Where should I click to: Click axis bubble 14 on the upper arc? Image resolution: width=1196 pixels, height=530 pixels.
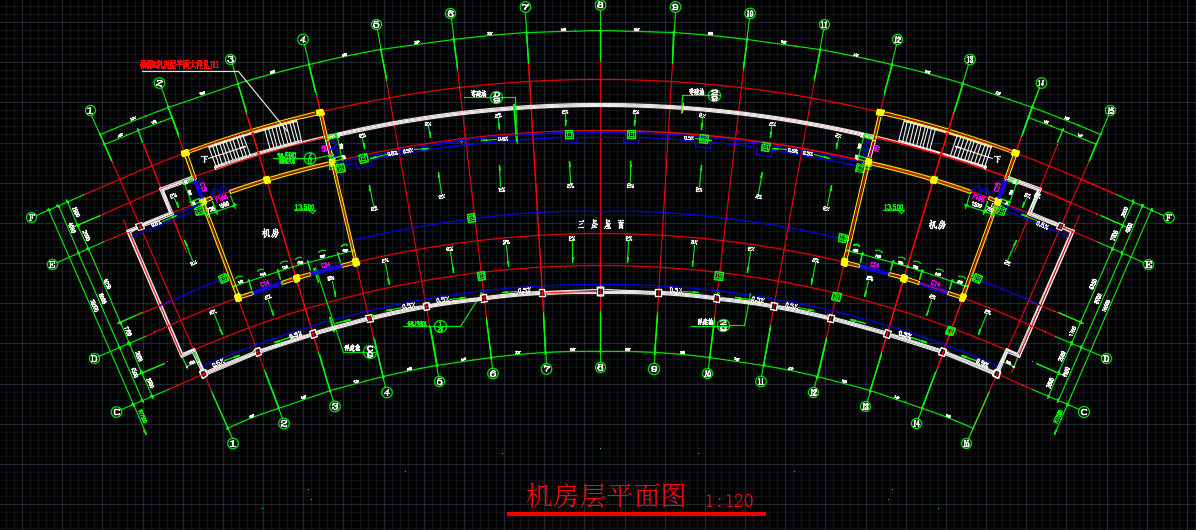click(1041, 83)
